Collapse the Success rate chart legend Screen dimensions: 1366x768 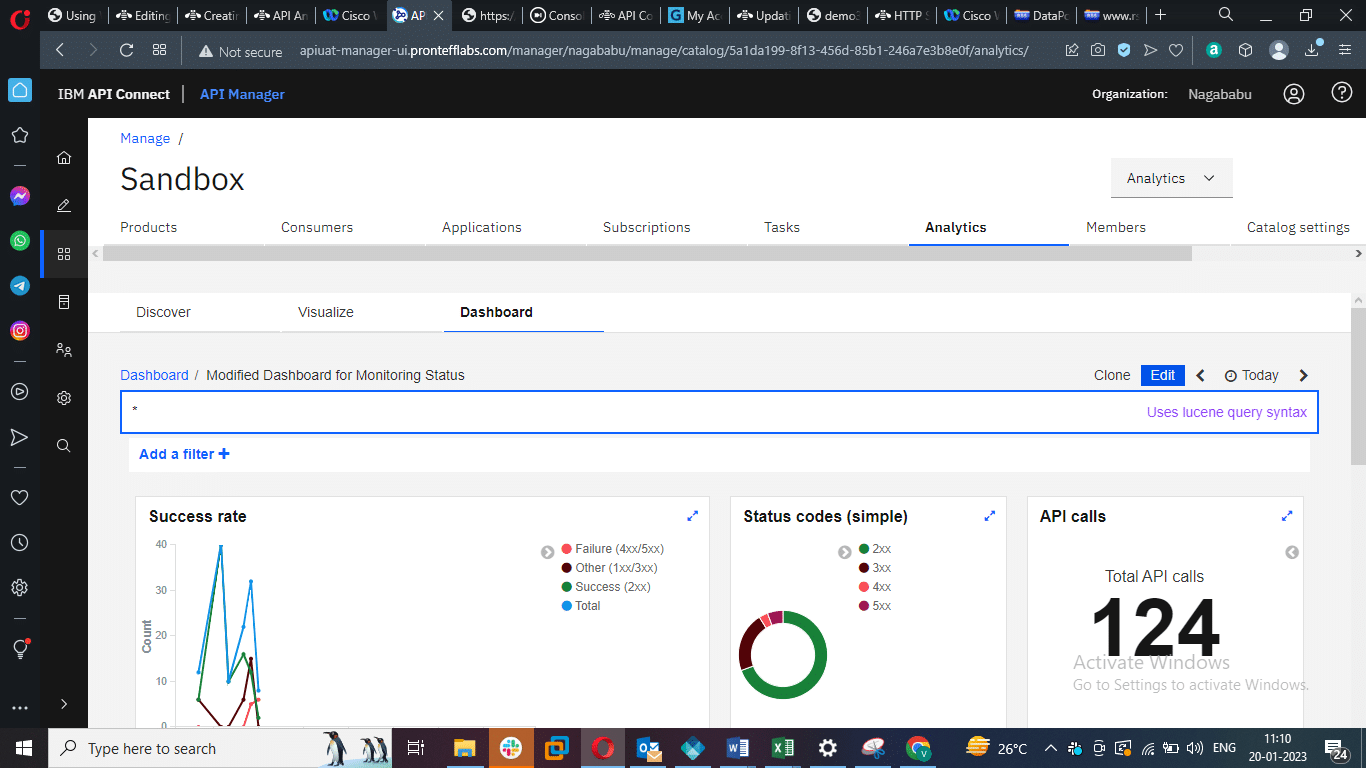click(x=548, y=552)
